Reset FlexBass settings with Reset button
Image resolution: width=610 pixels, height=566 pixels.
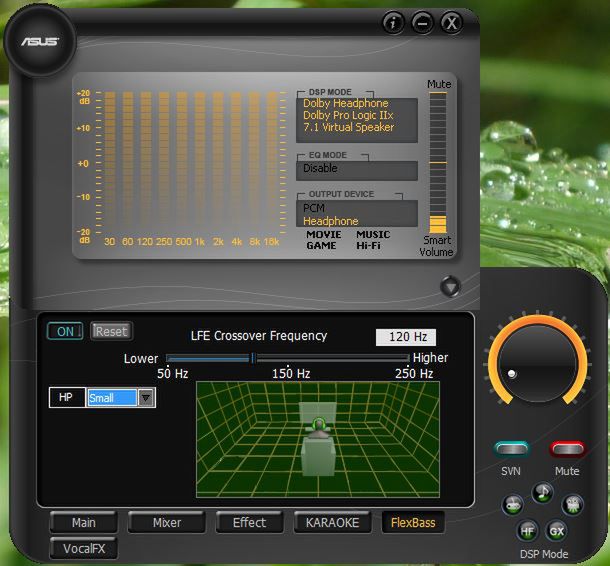(111, 331)
